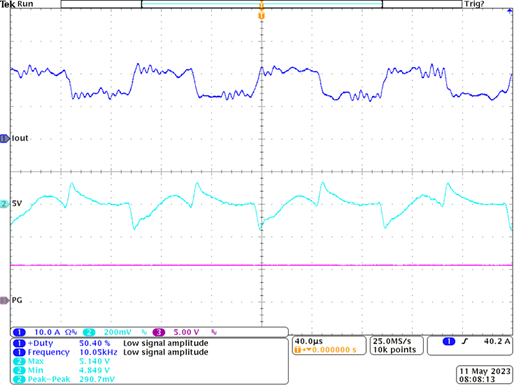The height and width of the screenshot is (385, 514).
Task: Click the 40.0µs horizontal scale readout
Action: point(309,341)
